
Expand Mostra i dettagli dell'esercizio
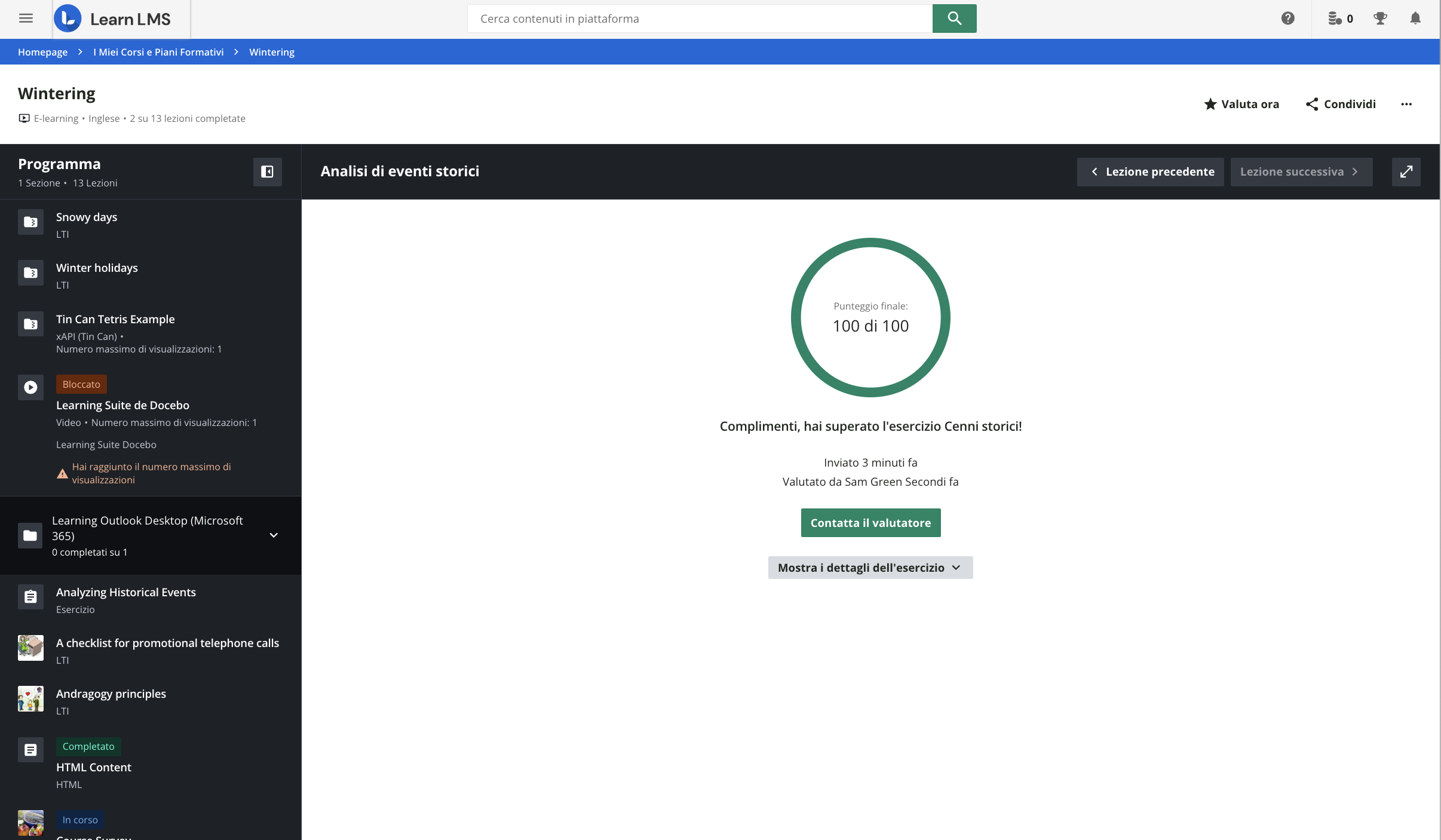pos(870,568)
